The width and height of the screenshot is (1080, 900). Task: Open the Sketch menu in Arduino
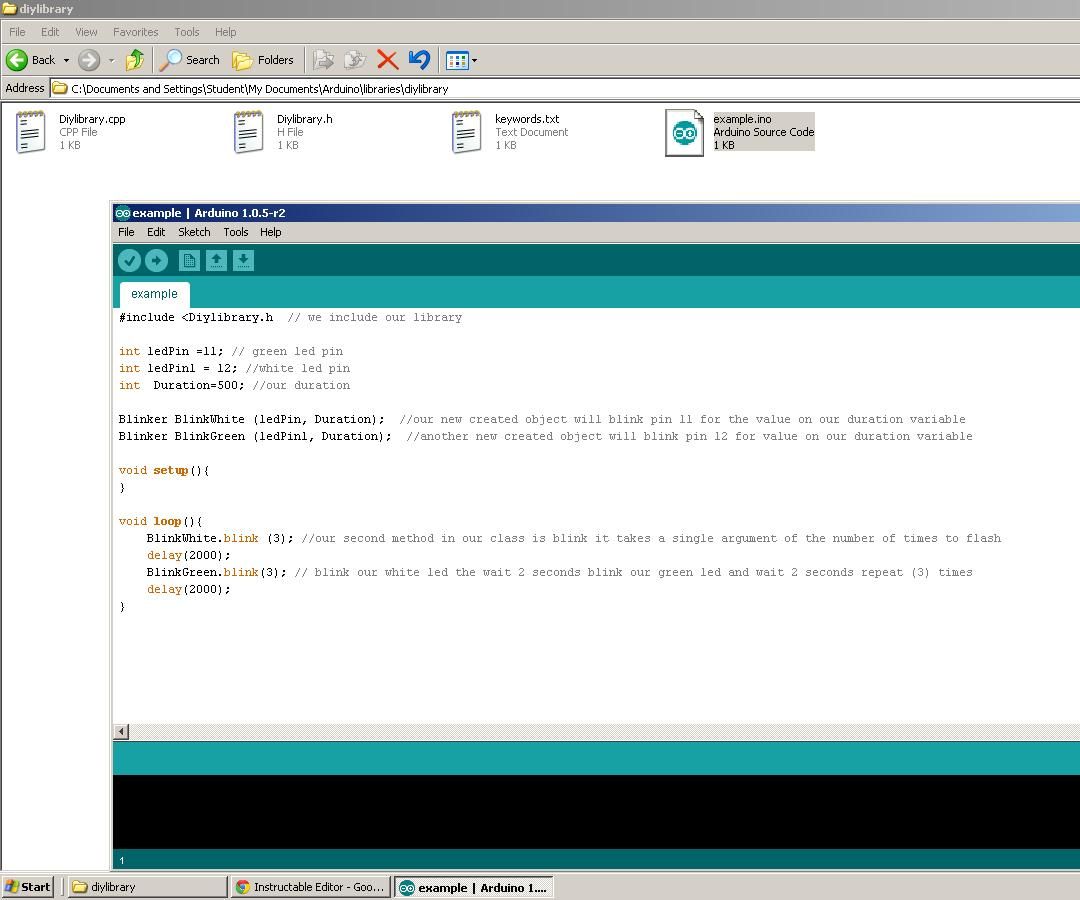point(194,232)
